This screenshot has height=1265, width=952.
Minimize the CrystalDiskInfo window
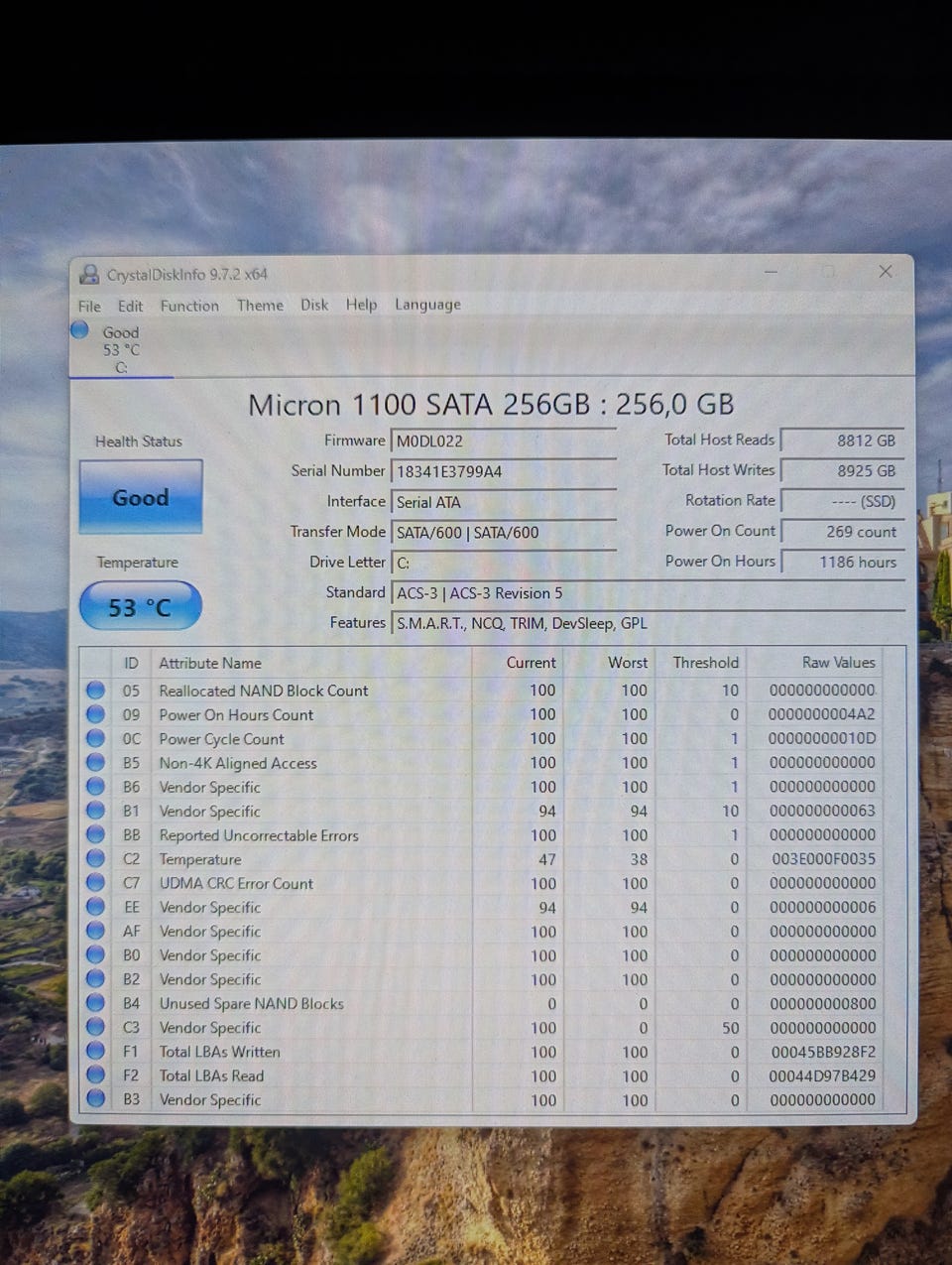[x=771, y=271]
